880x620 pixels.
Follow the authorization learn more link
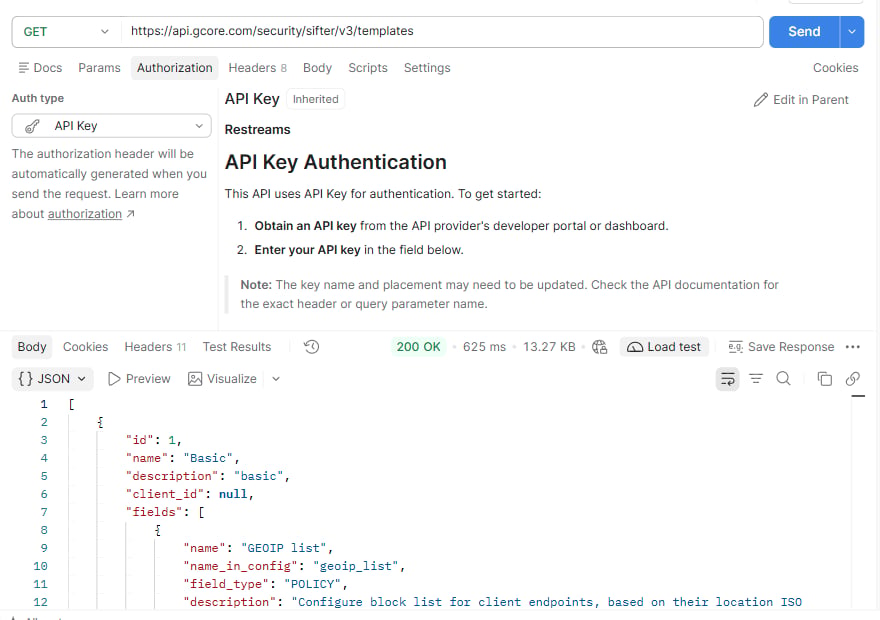pyautogui.click(x=85, y=214)
